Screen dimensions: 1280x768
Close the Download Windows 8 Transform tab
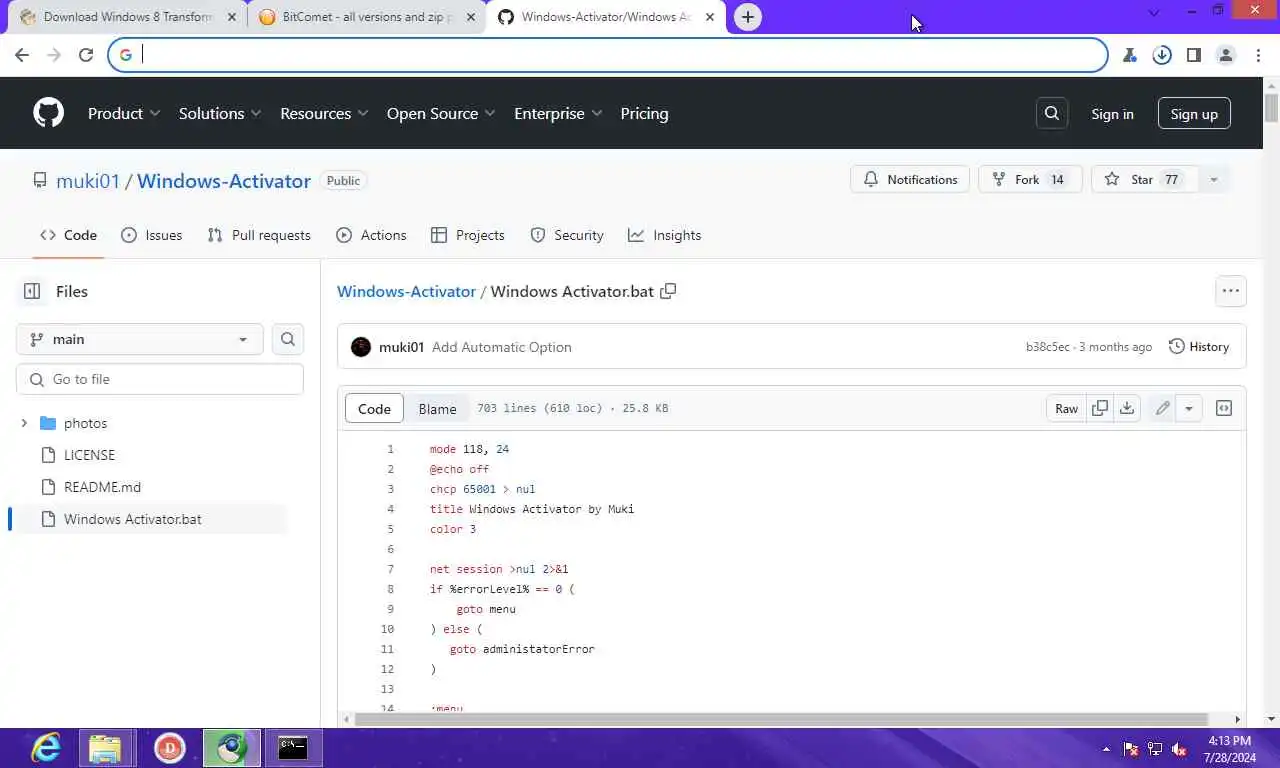click(232, 17)
